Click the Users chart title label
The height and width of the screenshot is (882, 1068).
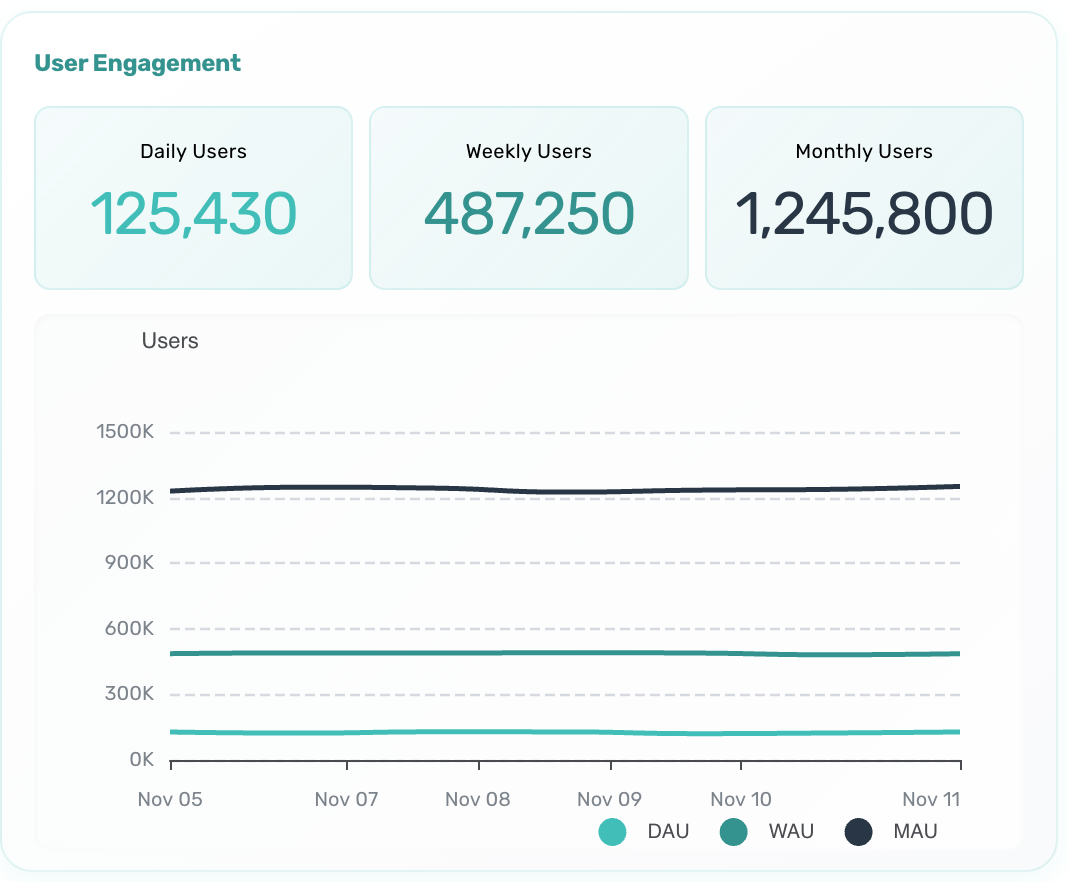pos(170,341)
